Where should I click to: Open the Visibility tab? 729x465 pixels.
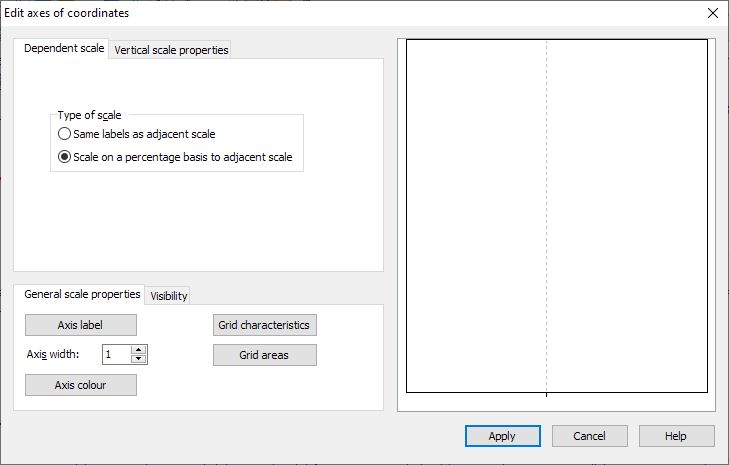169,295
